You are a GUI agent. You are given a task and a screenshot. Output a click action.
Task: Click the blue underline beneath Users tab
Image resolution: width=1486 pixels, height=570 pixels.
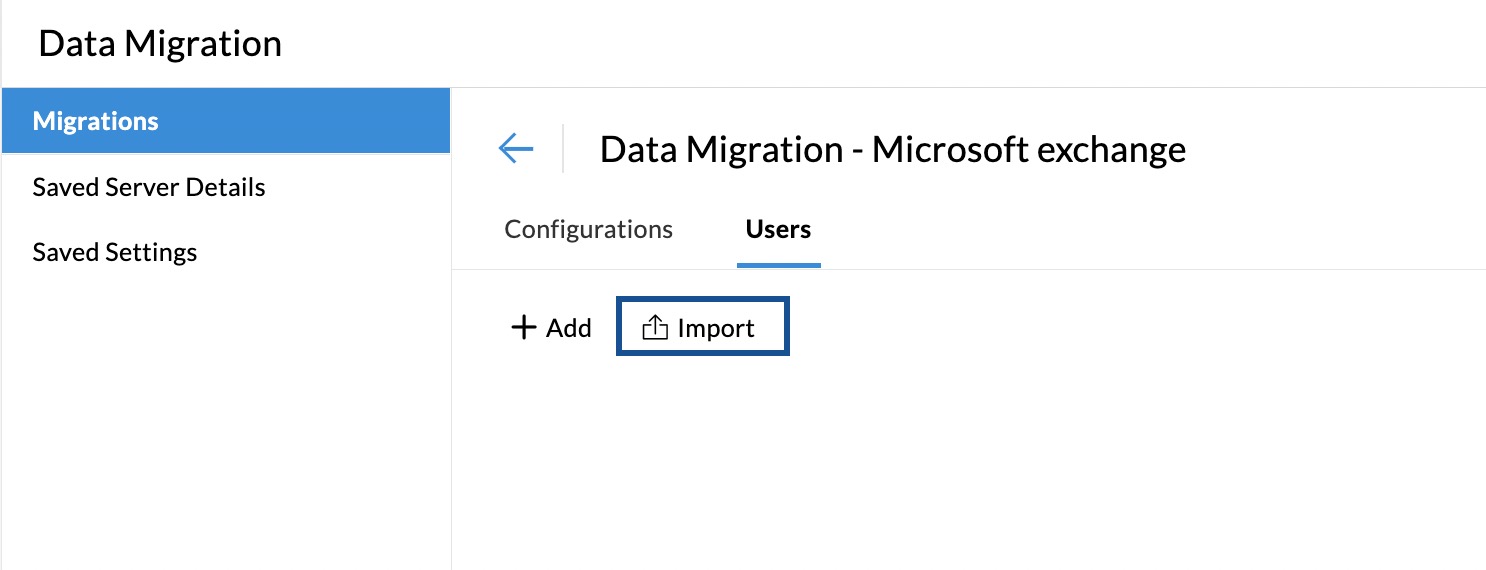click(778, 265)
